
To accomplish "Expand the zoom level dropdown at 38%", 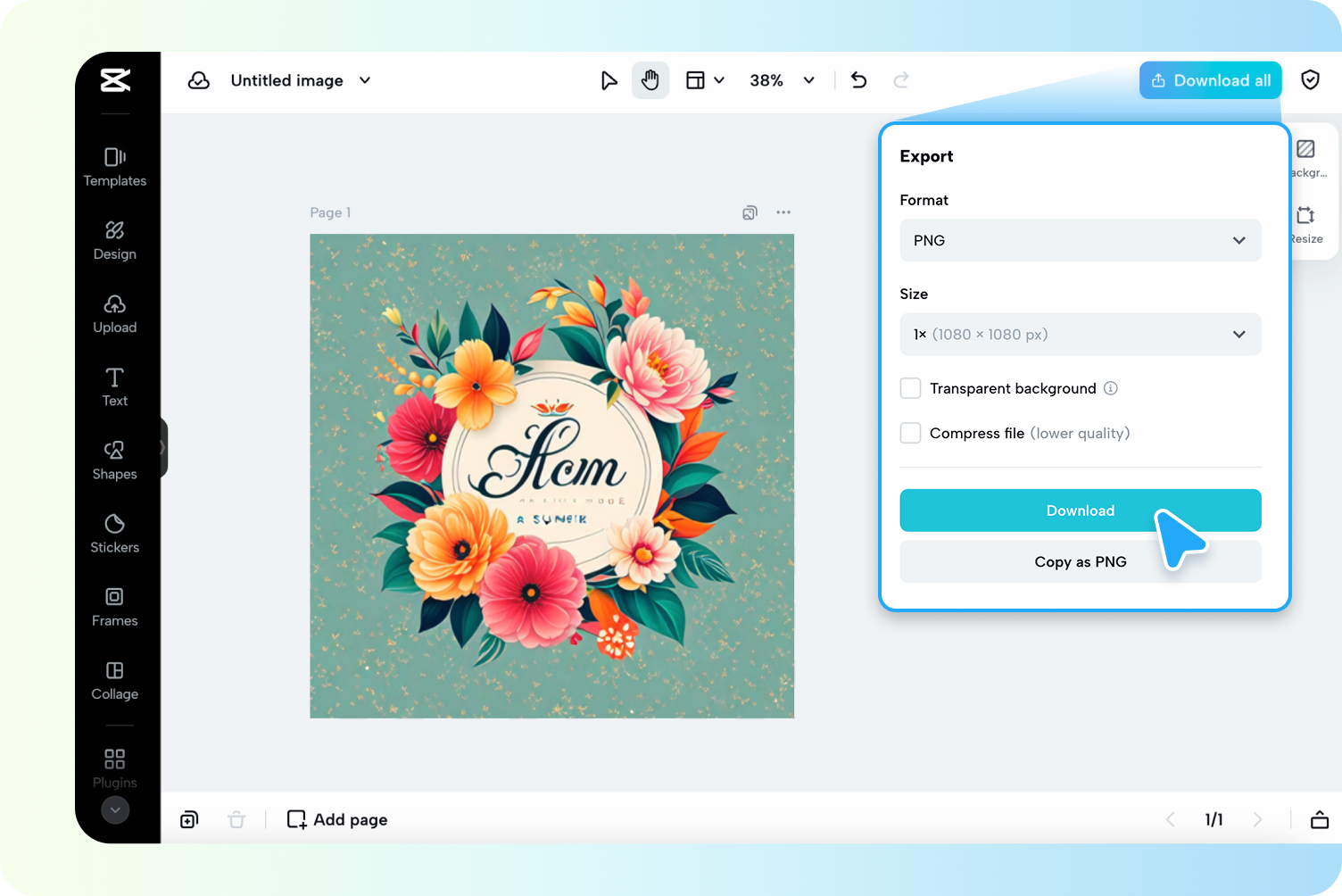I will pos(781,79).
